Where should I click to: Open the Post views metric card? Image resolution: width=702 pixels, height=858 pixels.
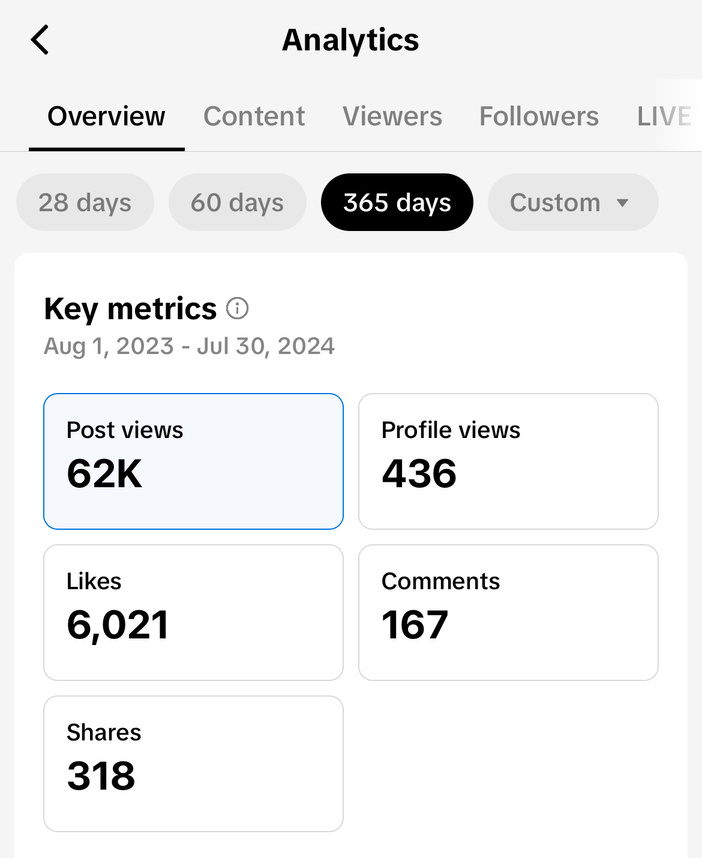(193, 461)
